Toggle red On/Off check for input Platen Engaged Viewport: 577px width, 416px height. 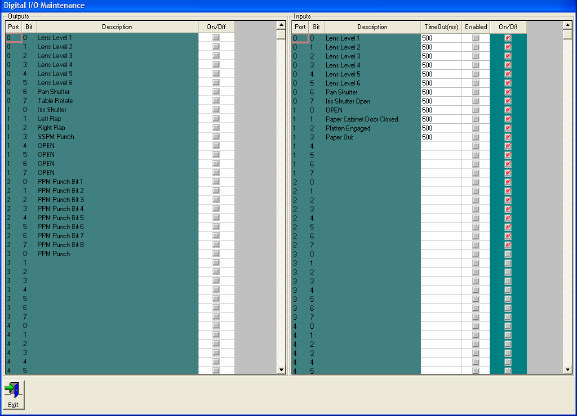pyautogui.click(x=508, y=128)
